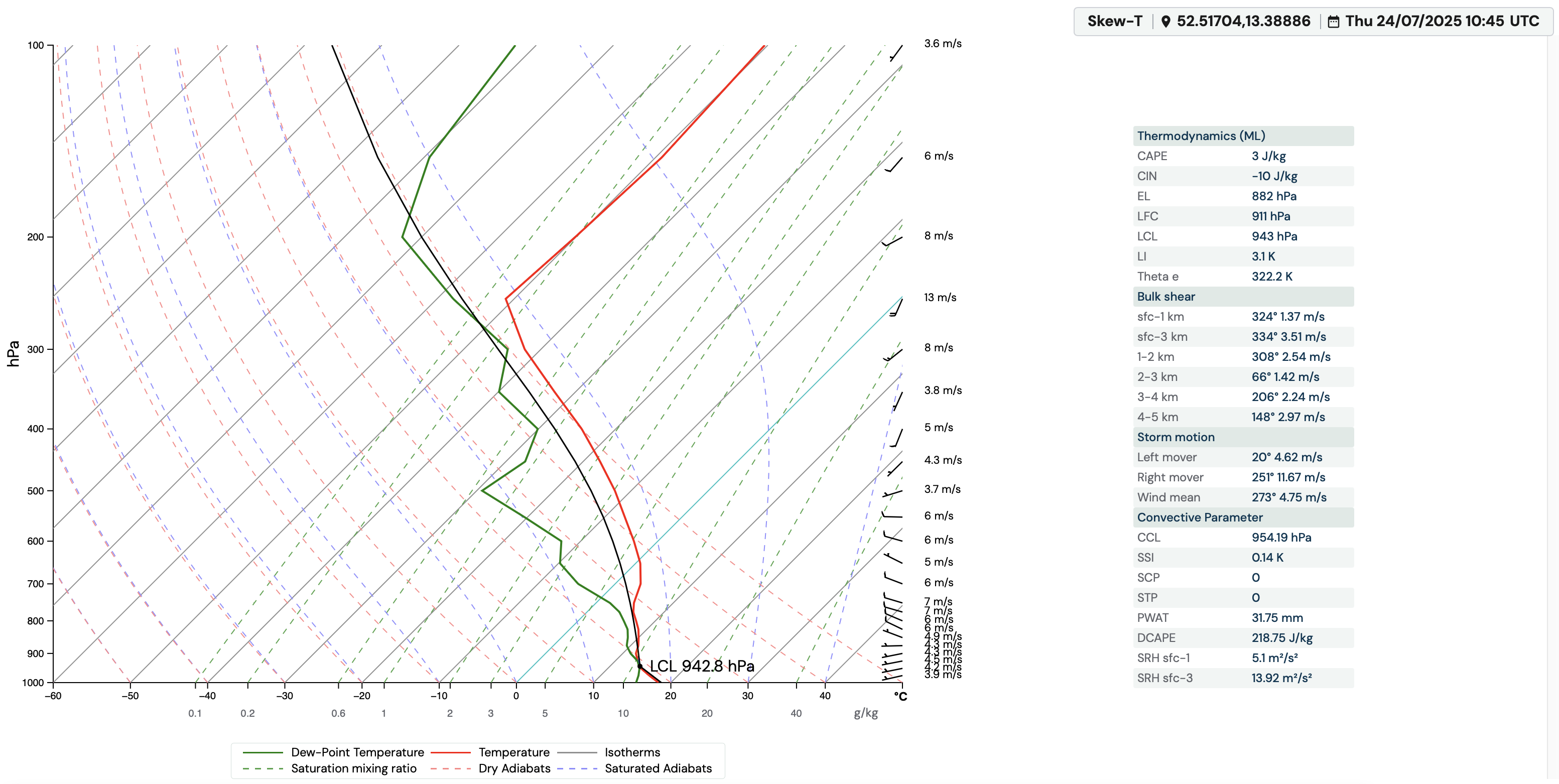Collapse the Bulk shear section header
The height and width of the screenshot is (784, 1559).
(1243, 297)
